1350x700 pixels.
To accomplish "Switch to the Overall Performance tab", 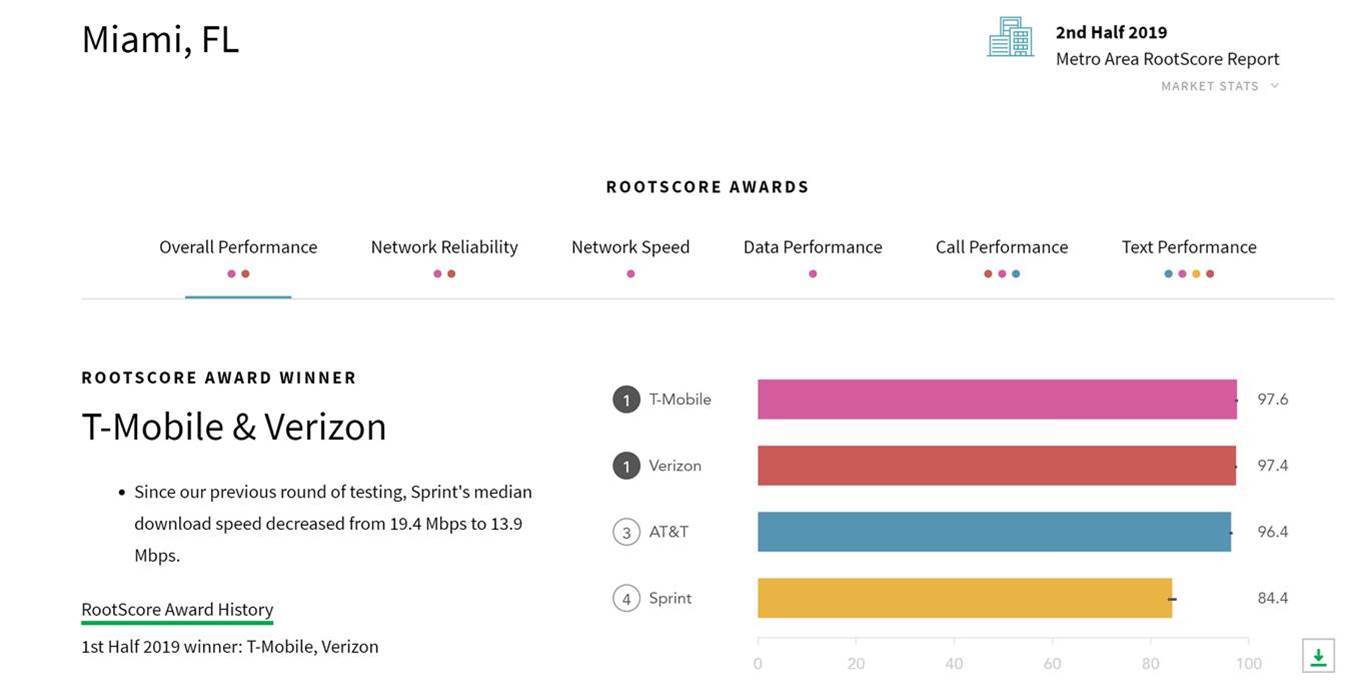I will (238, 247).
